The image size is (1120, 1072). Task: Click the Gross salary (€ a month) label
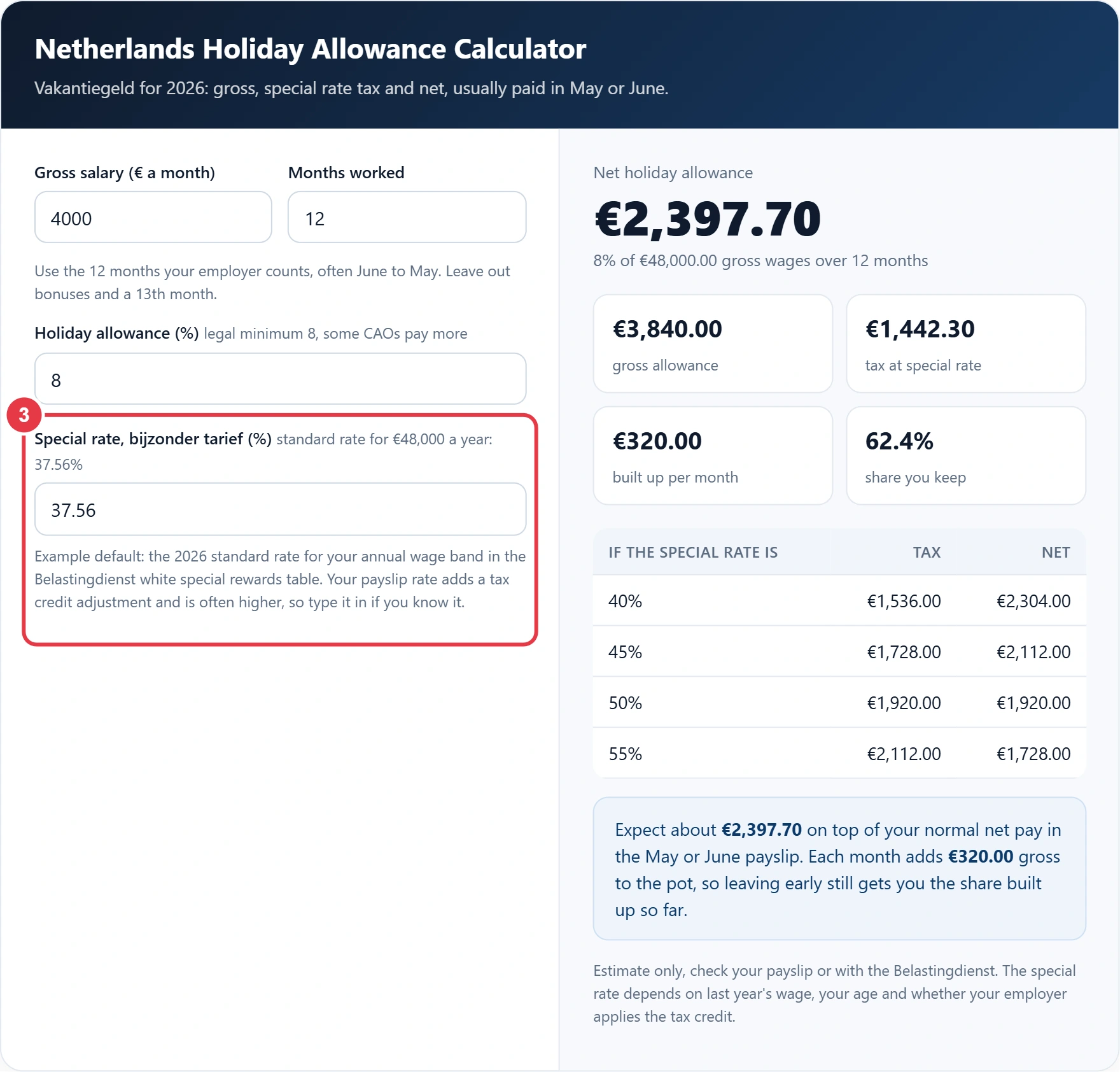125,173
